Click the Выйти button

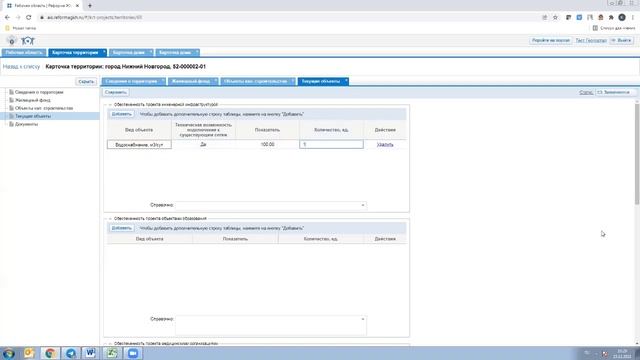pyautogui.click(x=622, y=40)
